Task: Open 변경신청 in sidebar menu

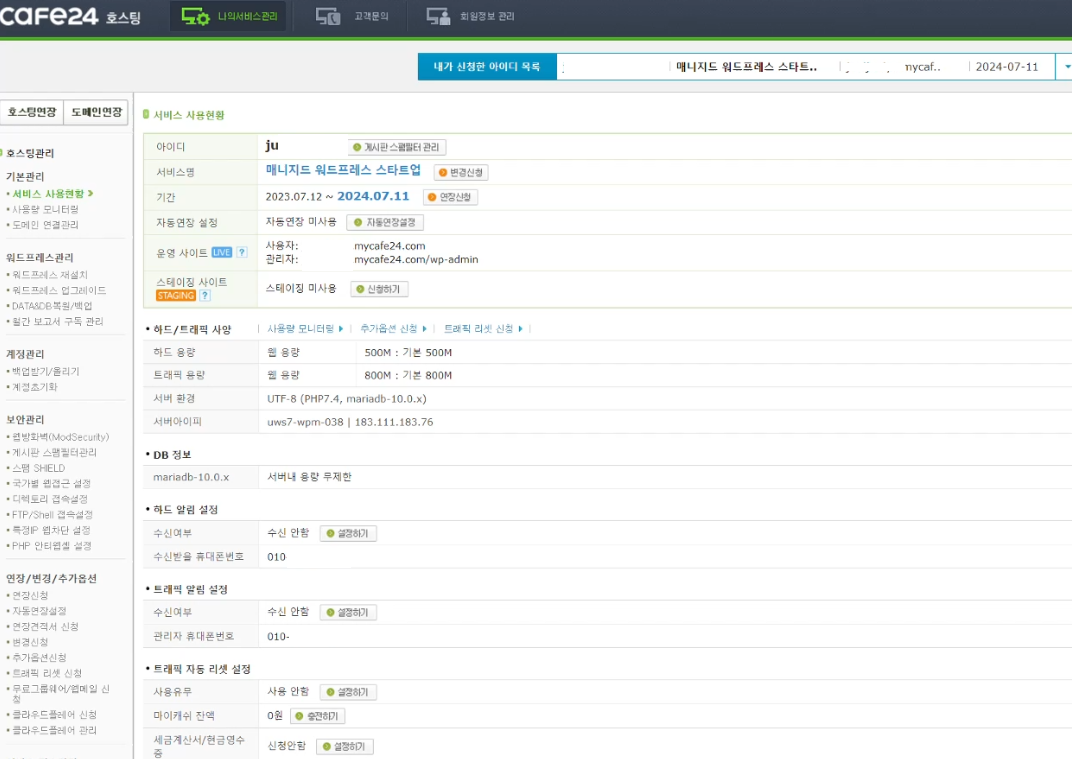Action: tap(30, 642)
